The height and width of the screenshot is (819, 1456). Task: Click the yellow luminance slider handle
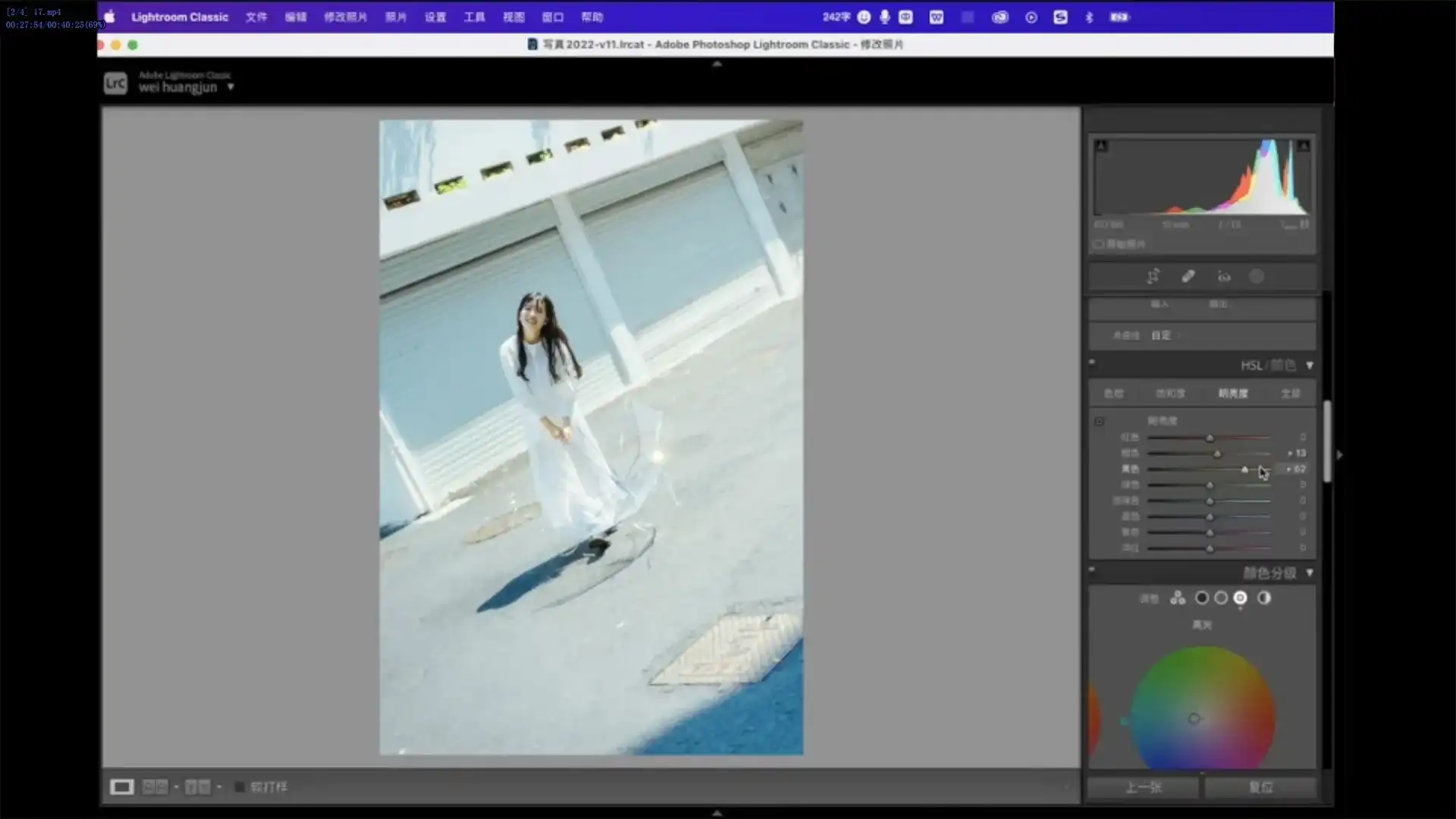point(1244,469)
